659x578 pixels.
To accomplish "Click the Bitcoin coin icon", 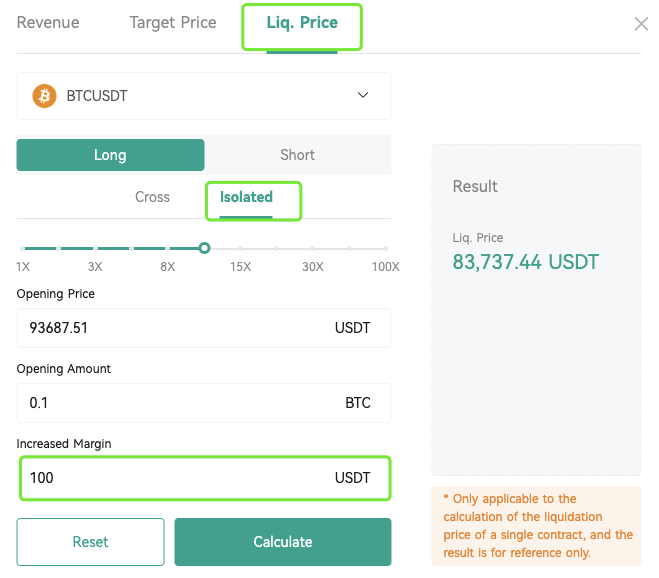I will pyautogui.click(x=44, y=96).
